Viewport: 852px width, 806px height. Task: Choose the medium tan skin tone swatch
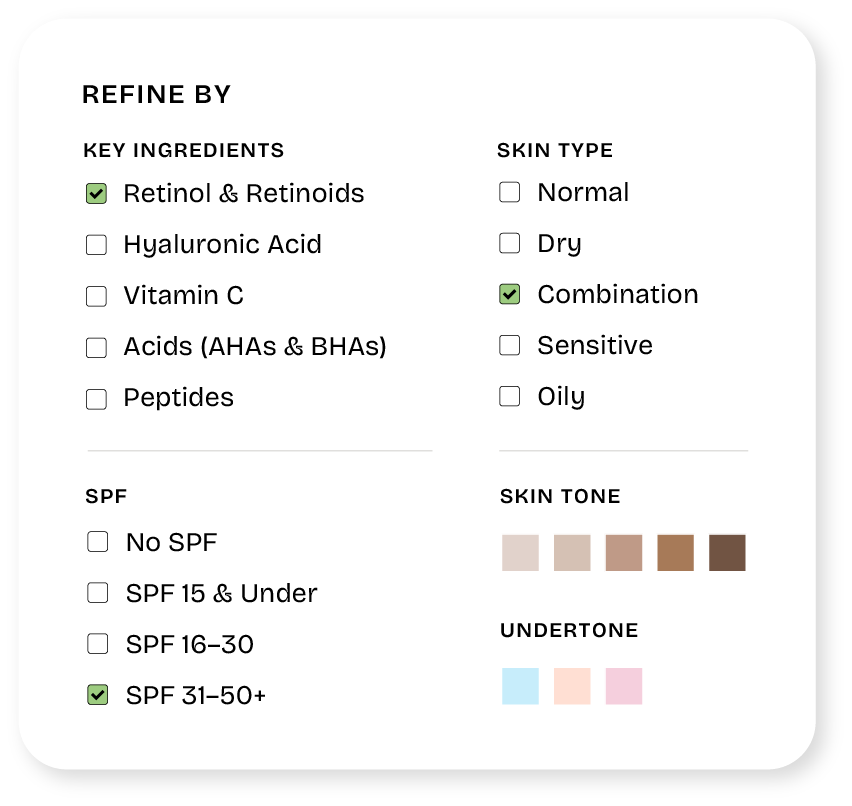click(x=675, y=553)
